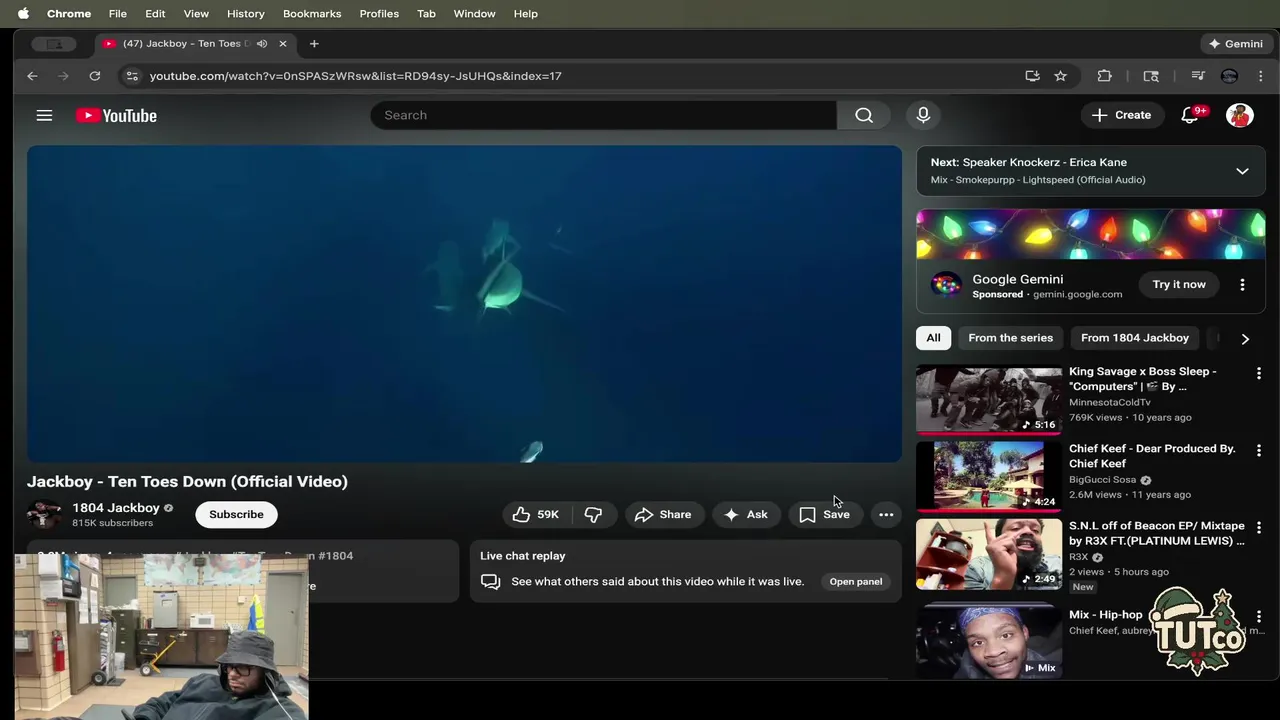Click the Create button
This screenshot has width=1280, height=720.
point(1122,115)
